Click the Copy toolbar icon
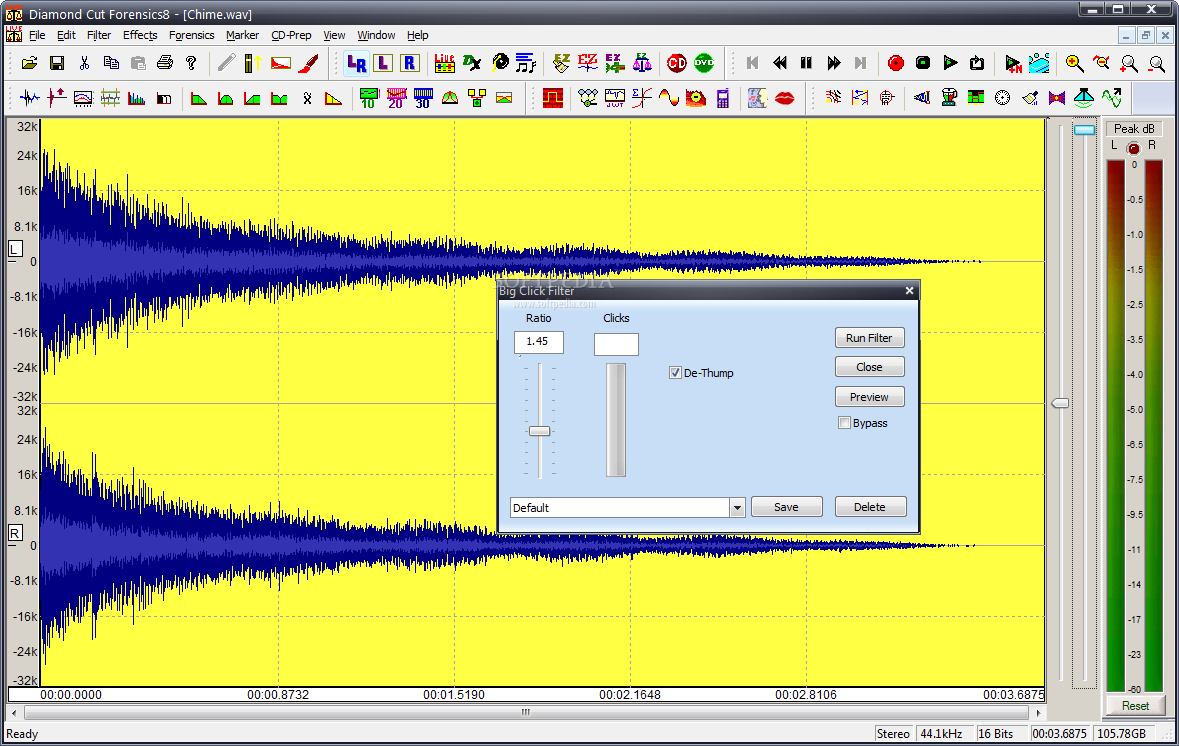The image size is (1179, 746). click(x=111, y=63)
